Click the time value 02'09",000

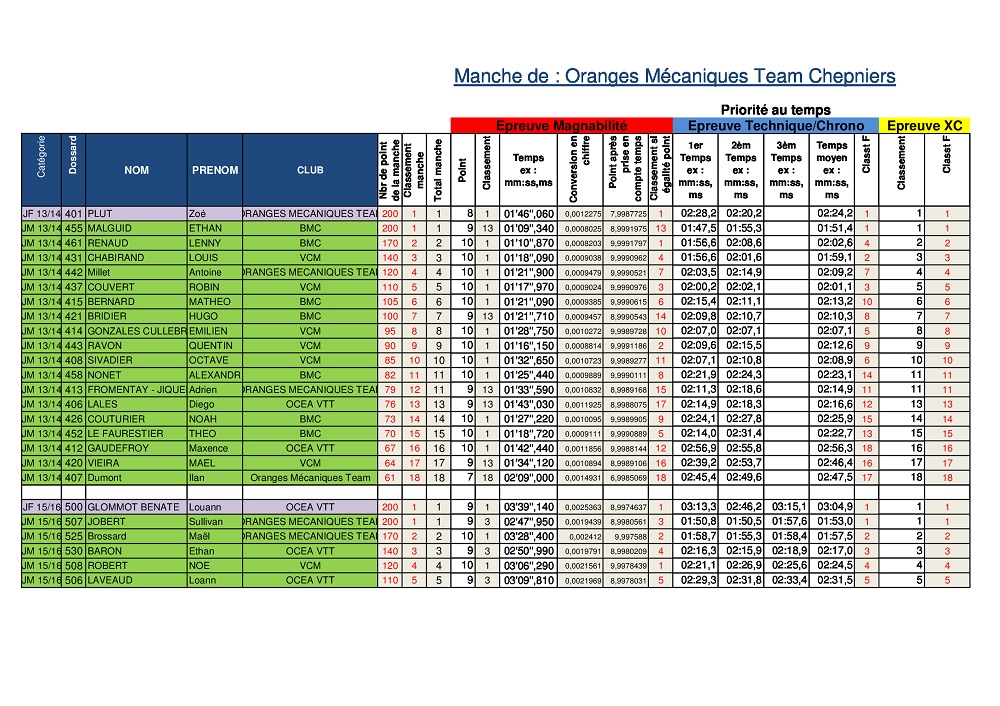(x=529, y=478)
